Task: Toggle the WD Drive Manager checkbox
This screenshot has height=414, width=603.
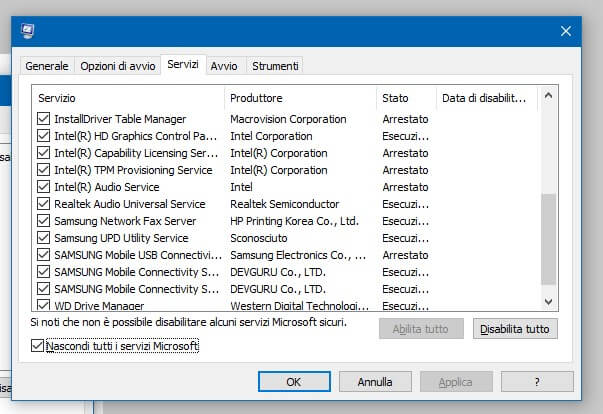Action: click(x=43, y=305)
